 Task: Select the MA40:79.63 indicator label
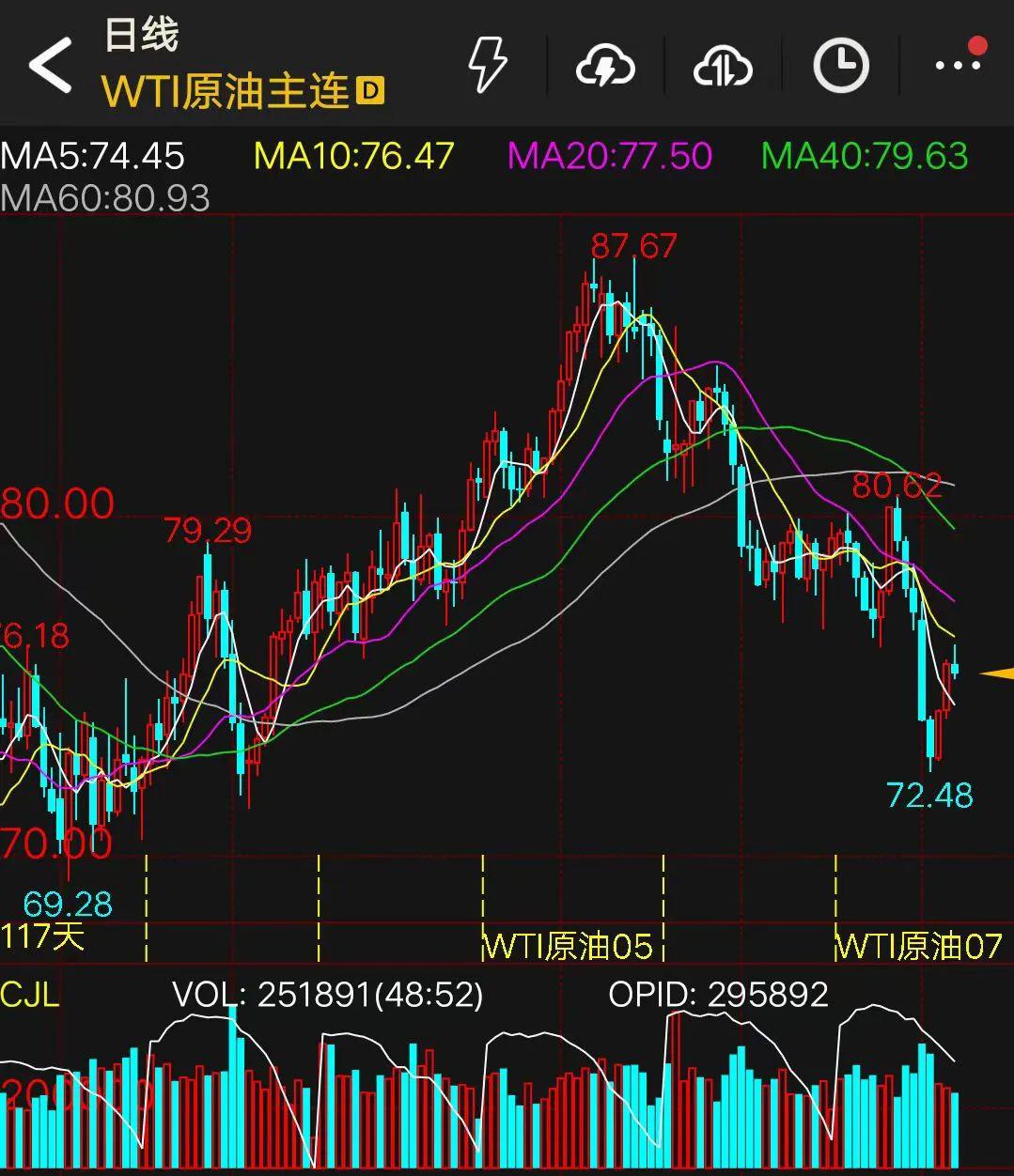click(865, 156)
